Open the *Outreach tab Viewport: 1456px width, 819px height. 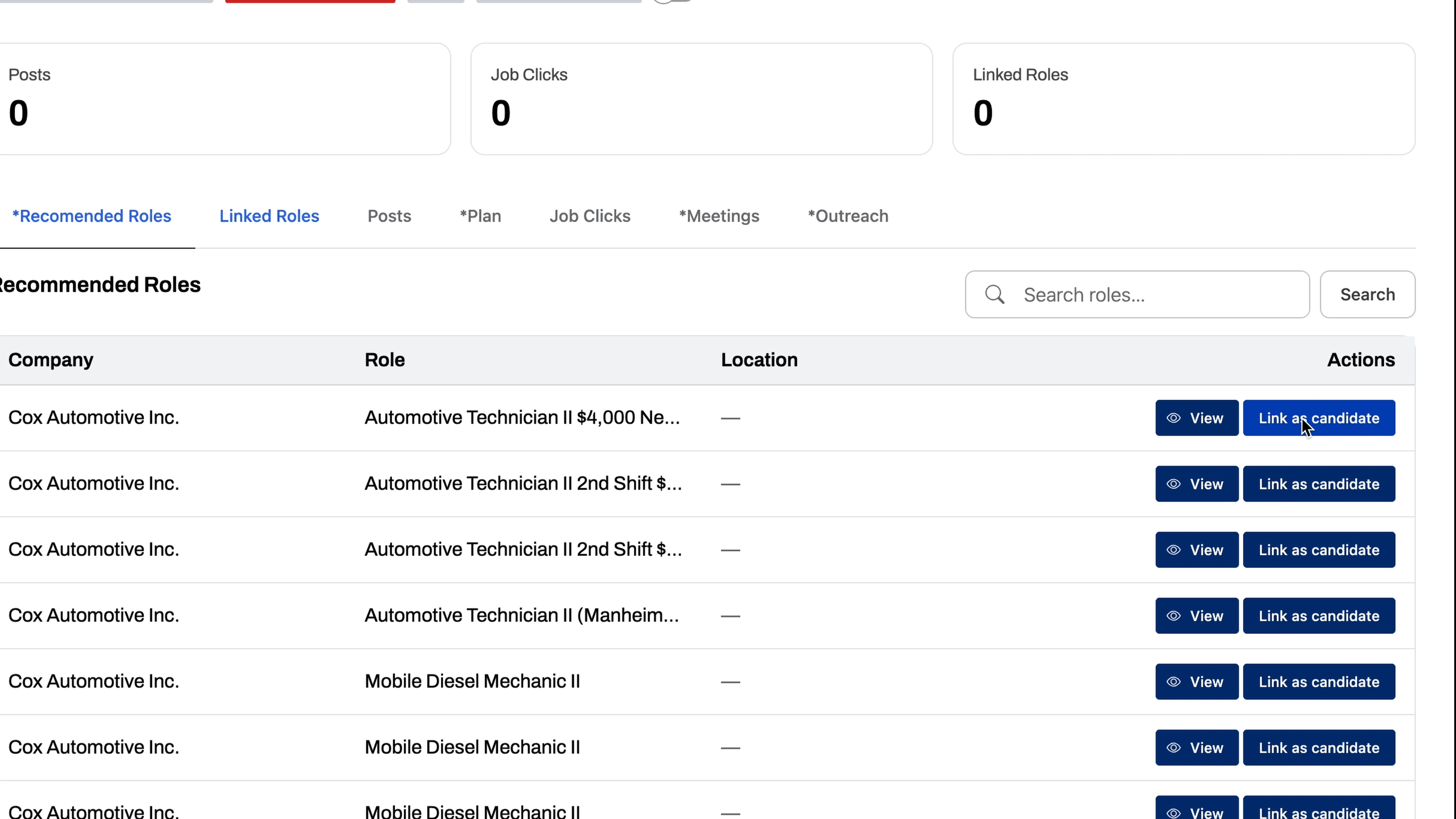[x=847, y=216]
